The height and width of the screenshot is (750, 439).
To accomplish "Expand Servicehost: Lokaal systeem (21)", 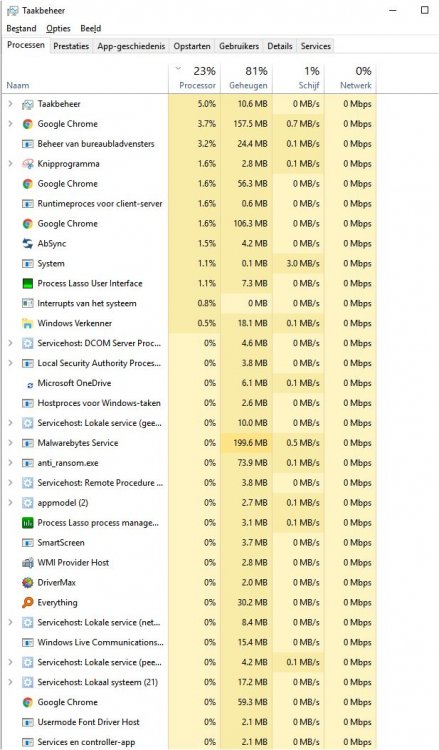I will (11, 682).
